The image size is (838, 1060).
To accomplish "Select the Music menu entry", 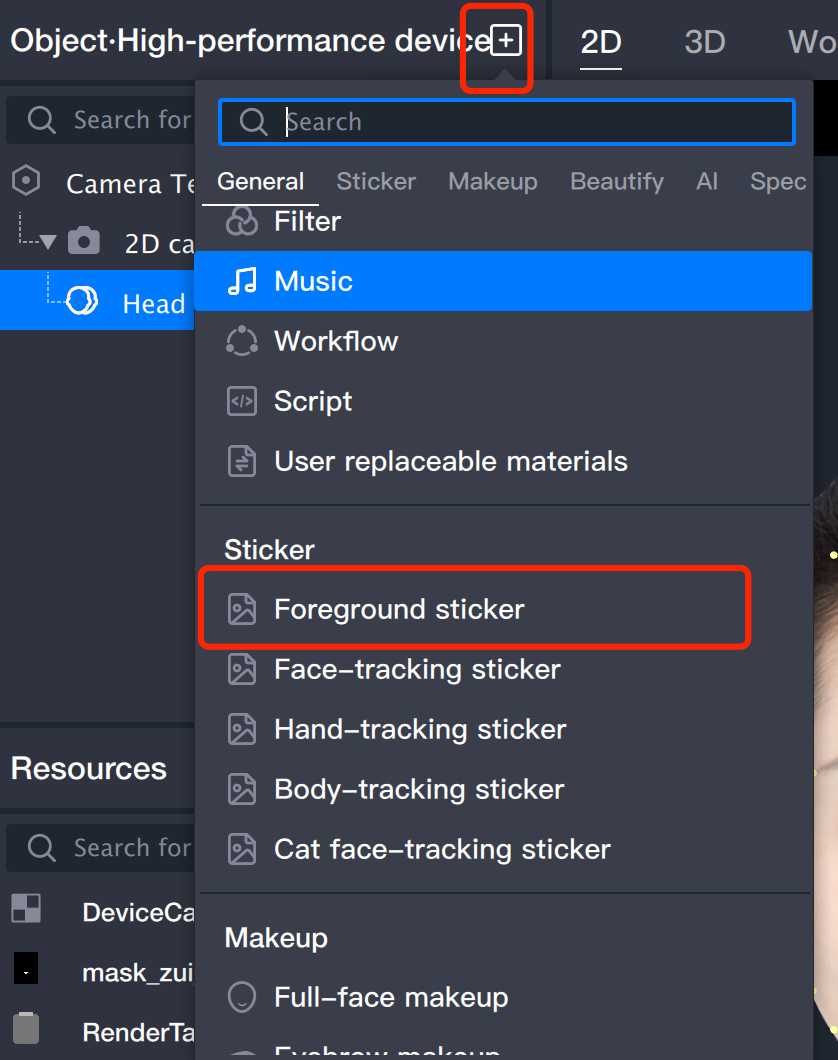I will (313, 281).
